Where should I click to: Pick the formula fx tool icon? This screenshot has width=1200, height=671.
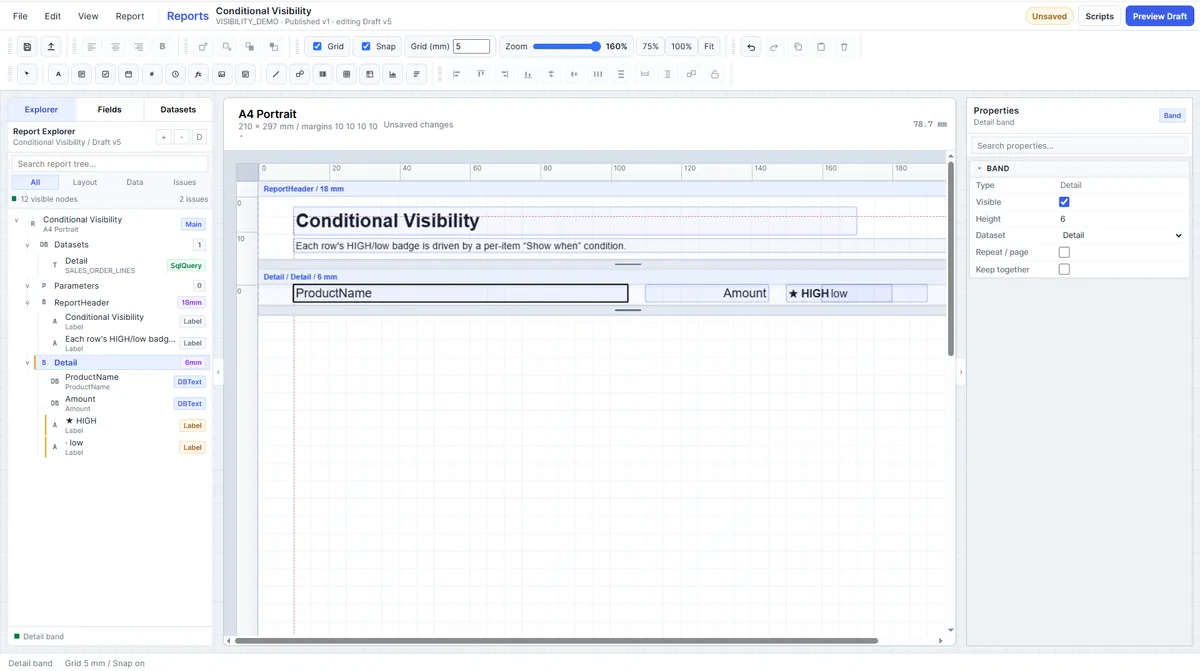[198, 74]
